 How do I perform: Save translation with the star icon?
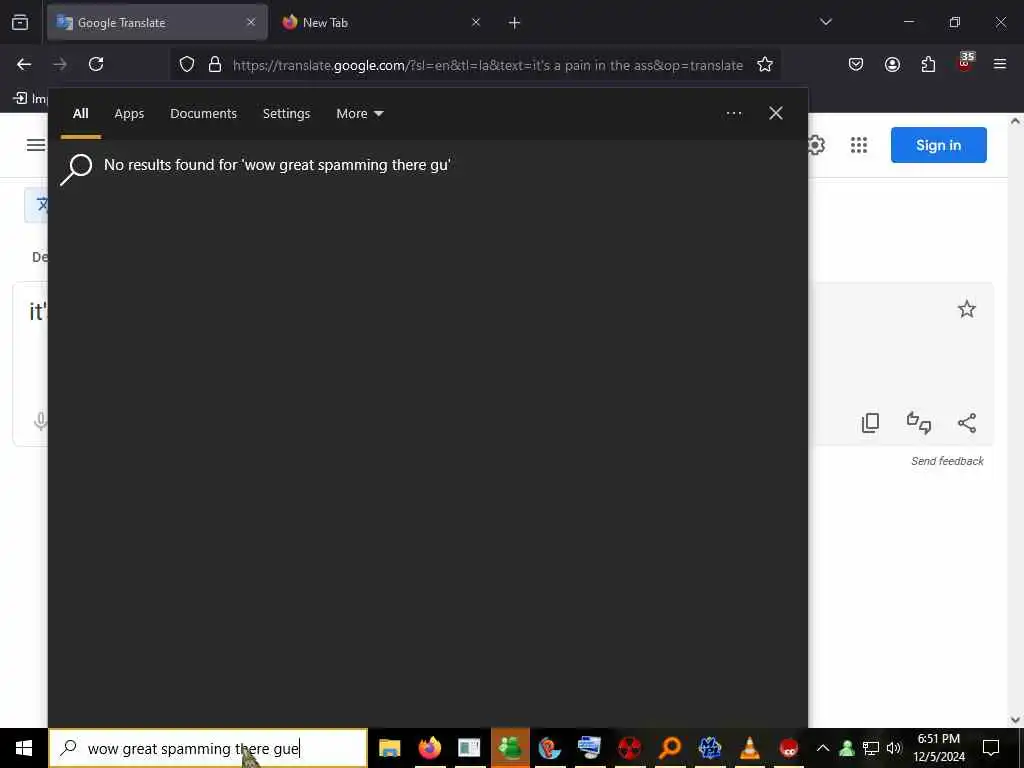click(967, 309)
